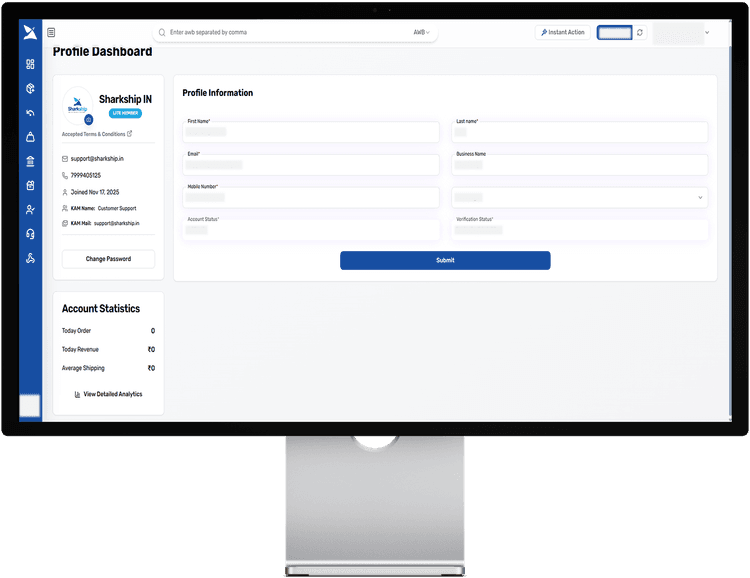Click the Verification Status field

click(579, 230)
